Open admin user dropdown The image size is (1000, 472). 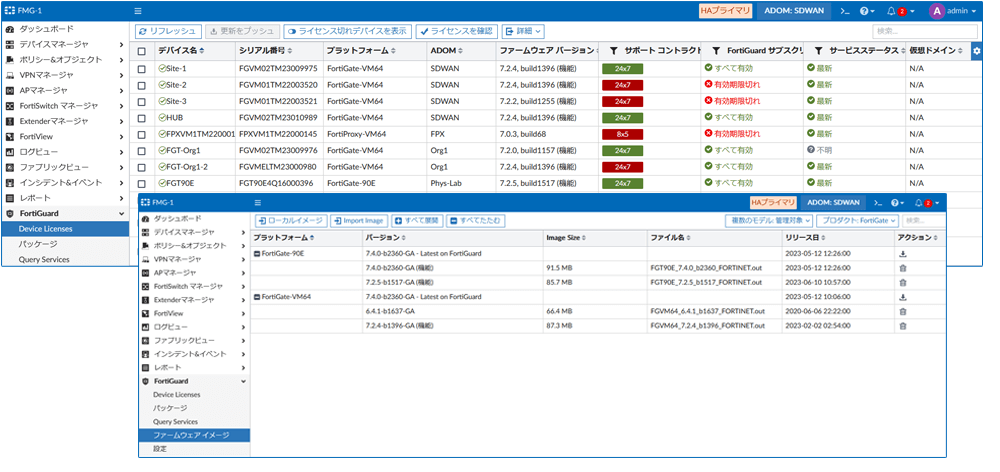pyautogui.click(x=961, y=11)
